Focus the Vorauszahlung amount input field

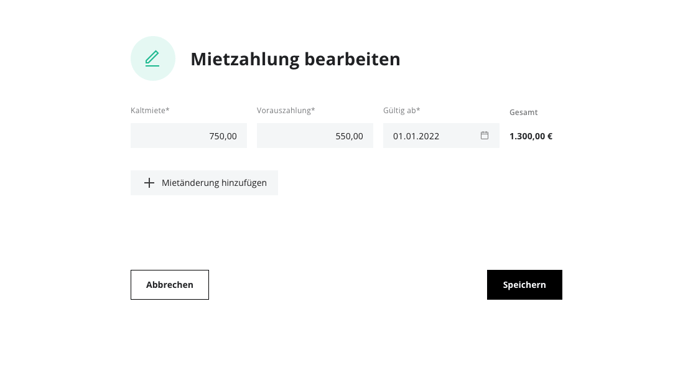(315, 136)
